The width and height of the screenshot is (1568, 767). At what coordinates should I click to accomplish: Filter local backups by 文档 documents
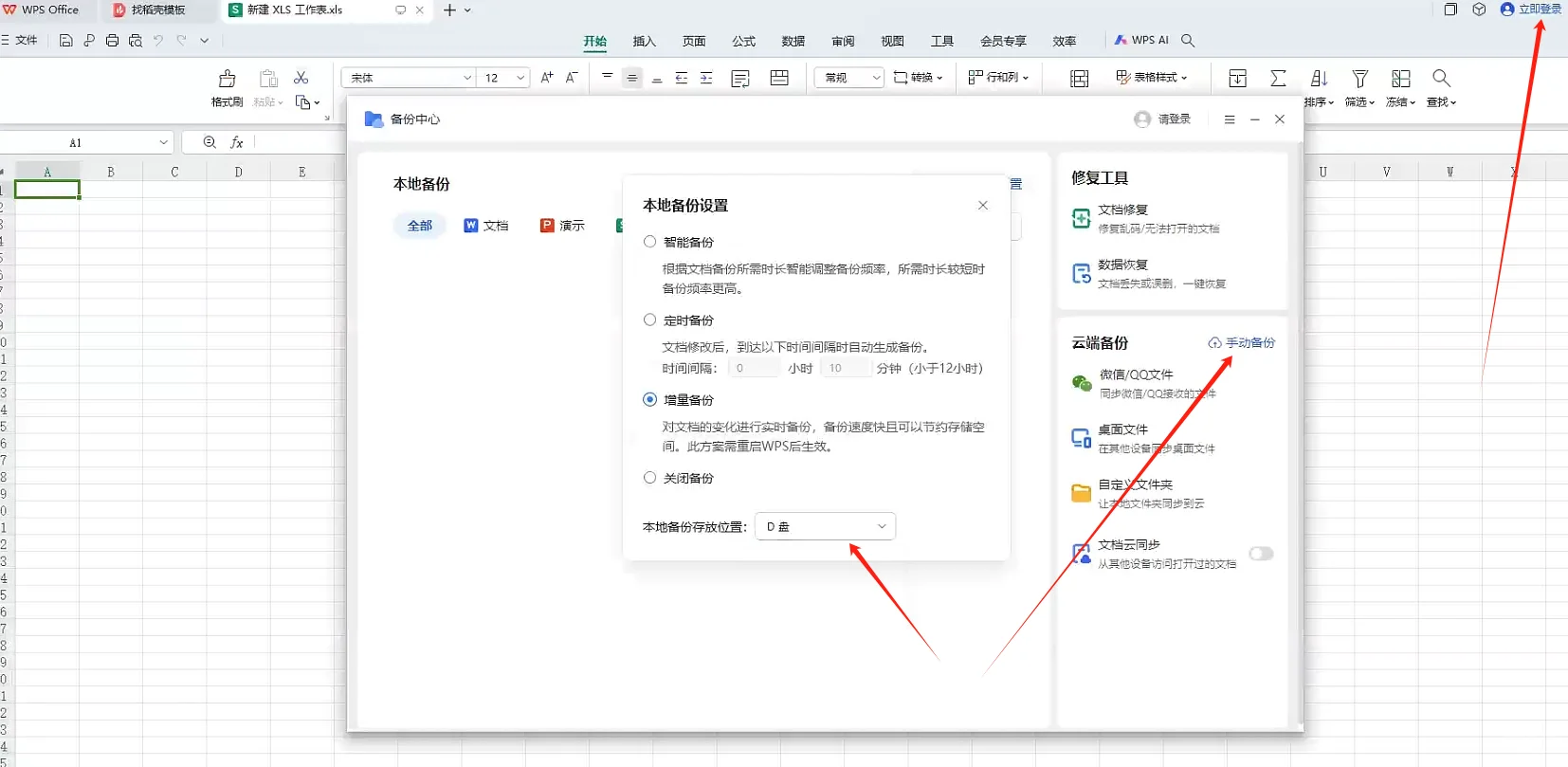[486, 226]
